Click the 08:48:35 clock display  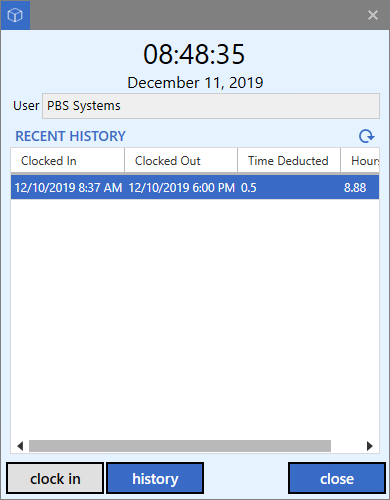click(194, 54)
